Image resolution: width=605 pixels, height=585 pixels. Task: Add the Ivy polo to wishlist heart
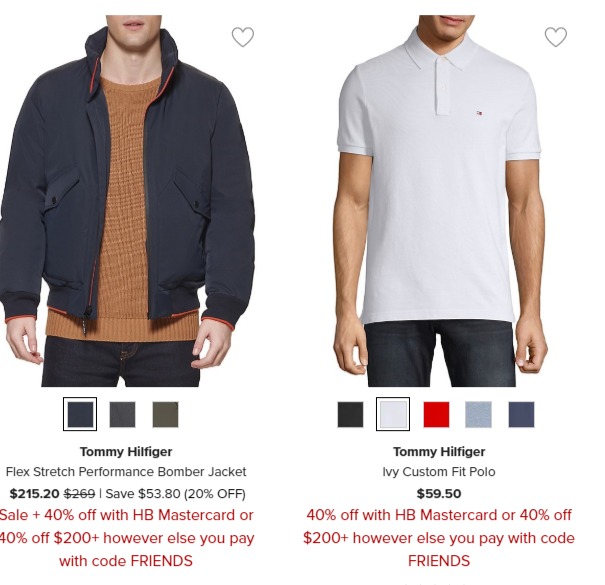tap(556, 37)
